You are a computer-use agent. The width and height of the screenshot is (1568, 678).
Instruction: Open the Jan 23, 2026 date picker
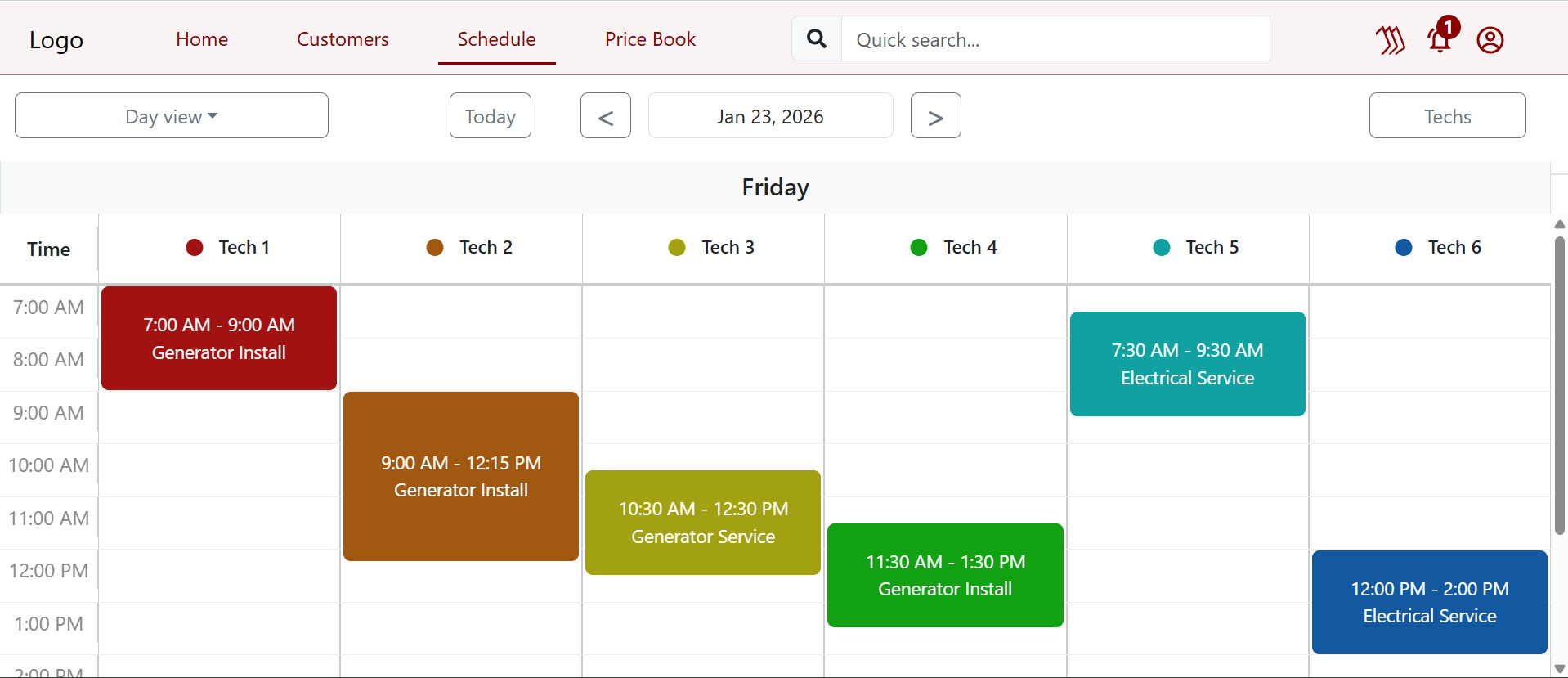point(770,116)
